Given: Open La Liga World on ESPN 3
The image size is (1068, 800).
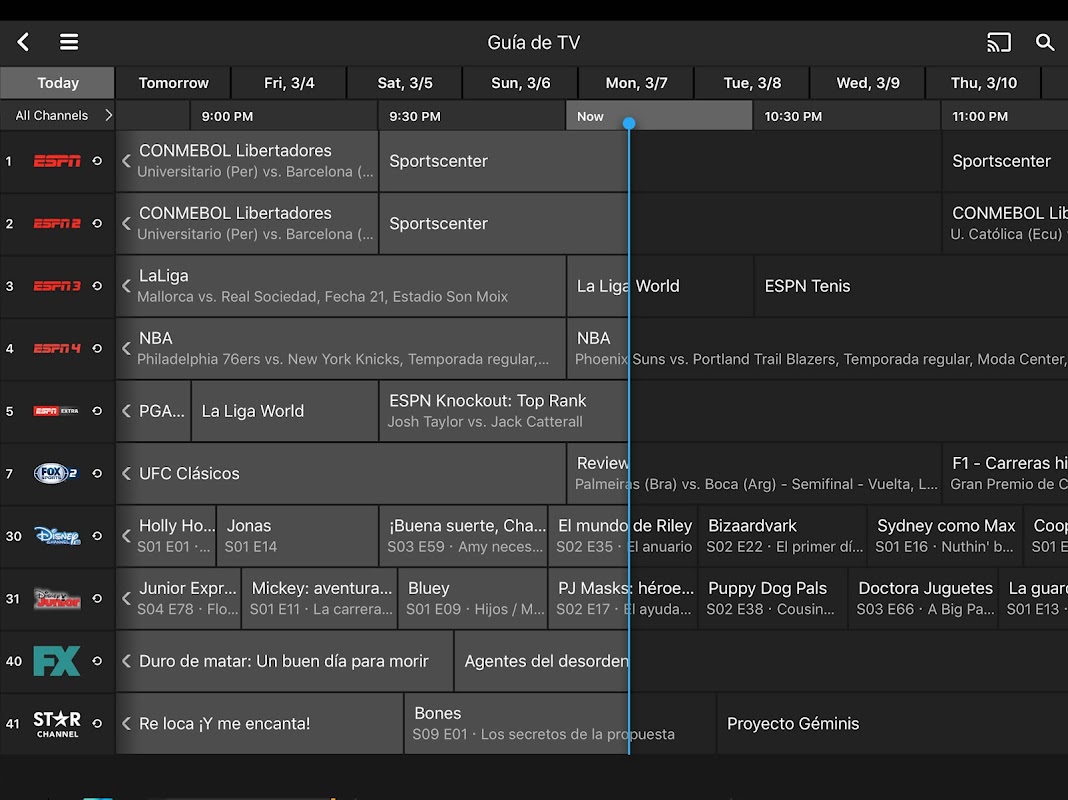Looking at the screenshot, I should [660, 286].
